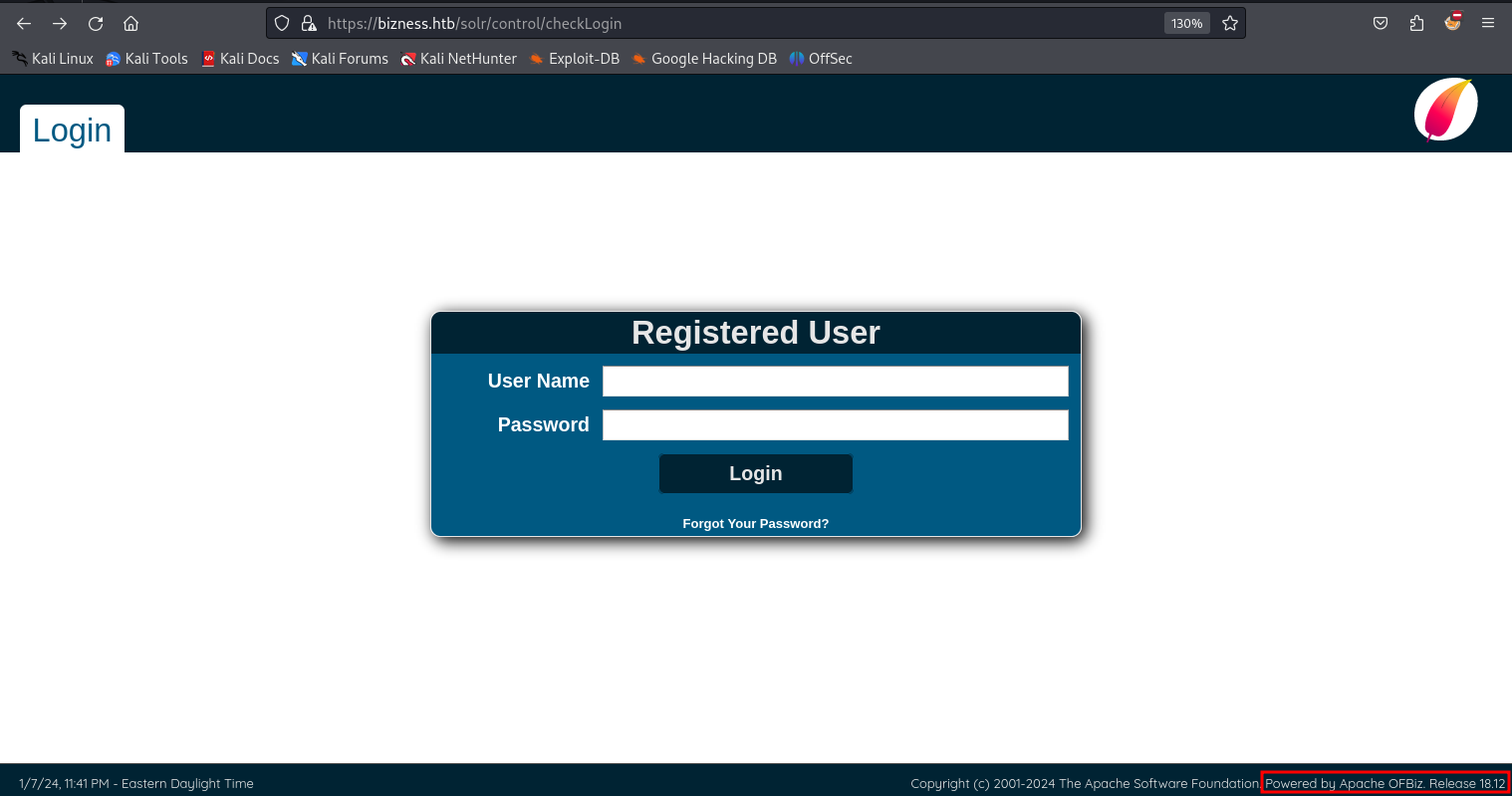Open the Kali Docs bookmark

(x=240, y=59)
